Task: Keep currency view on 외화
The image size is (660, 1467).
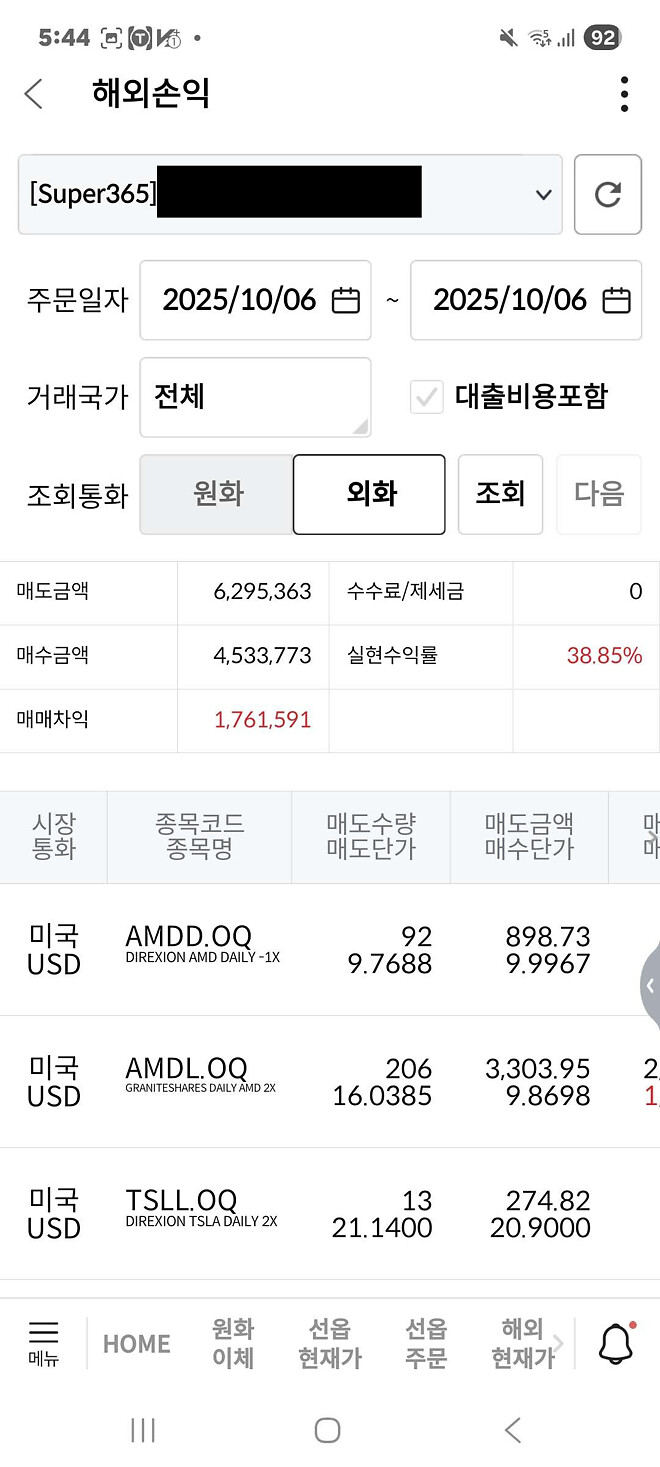Action: 368,494
